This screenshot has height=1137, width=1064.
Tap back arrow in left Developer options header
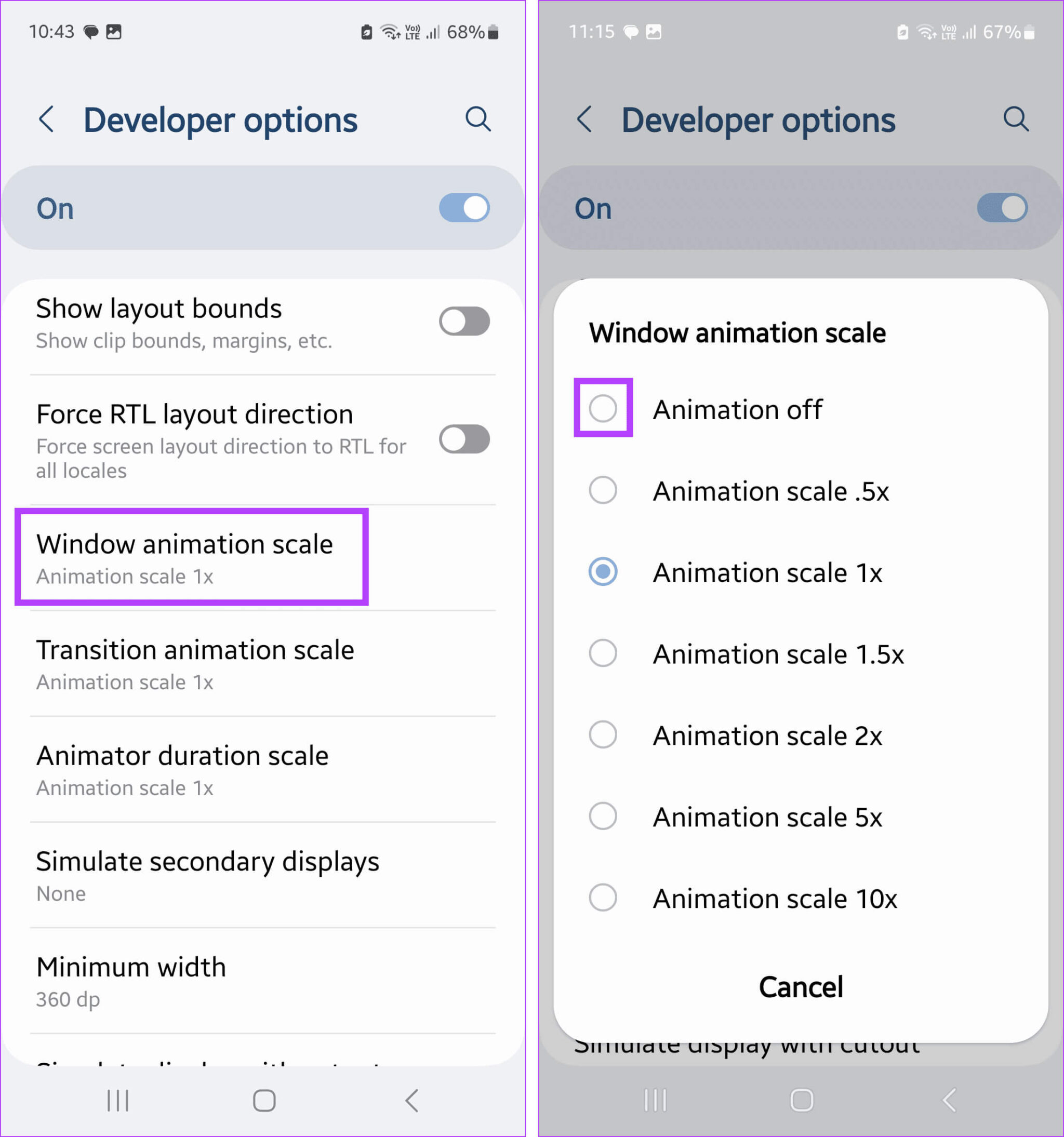[47, 119]
